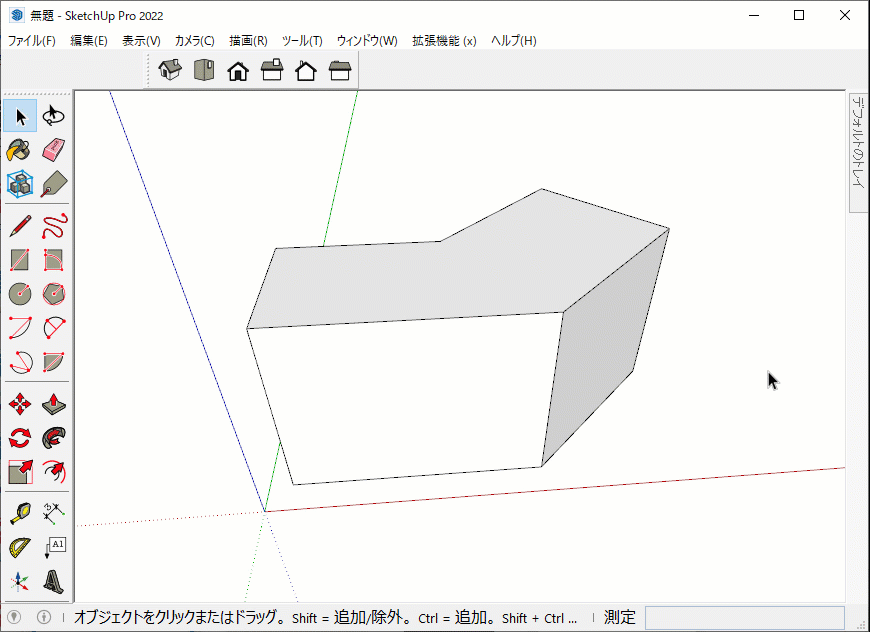The height and width of the screenshot is (632, 870).
Task: Open the 描画(R) menu
Action: pos(249,41)
